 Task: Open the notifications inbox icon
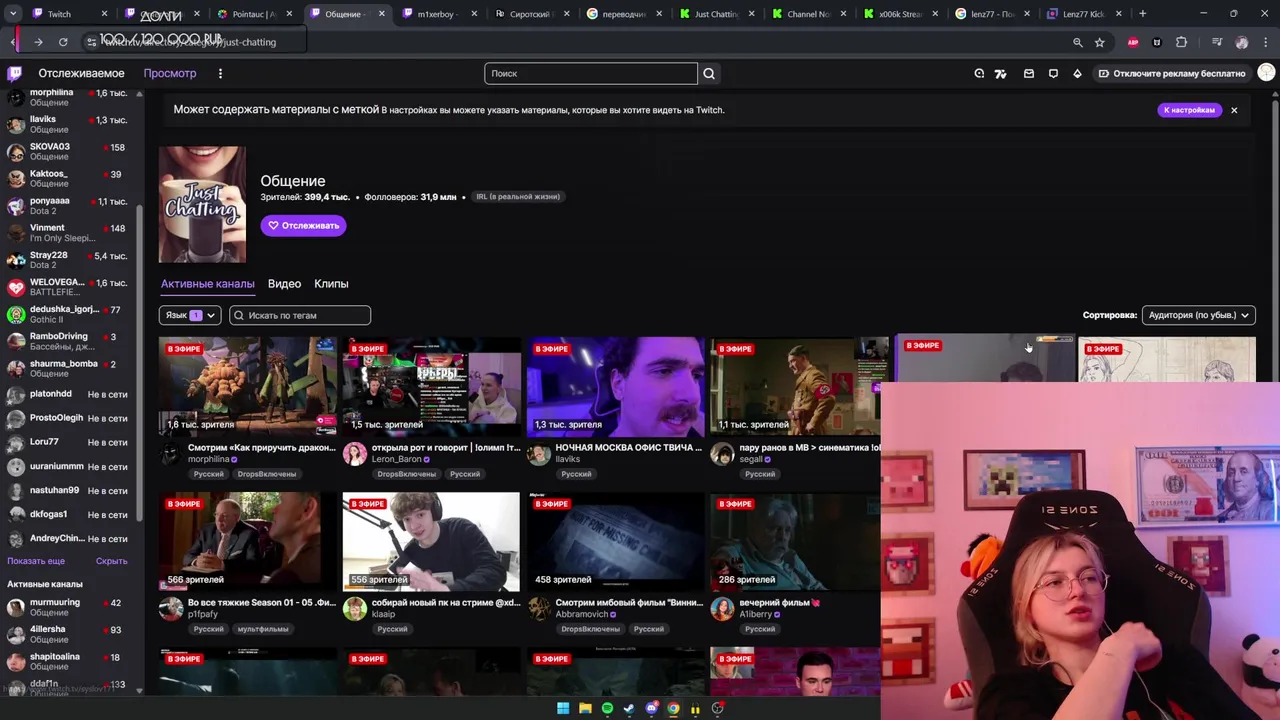click(1029, 73)
